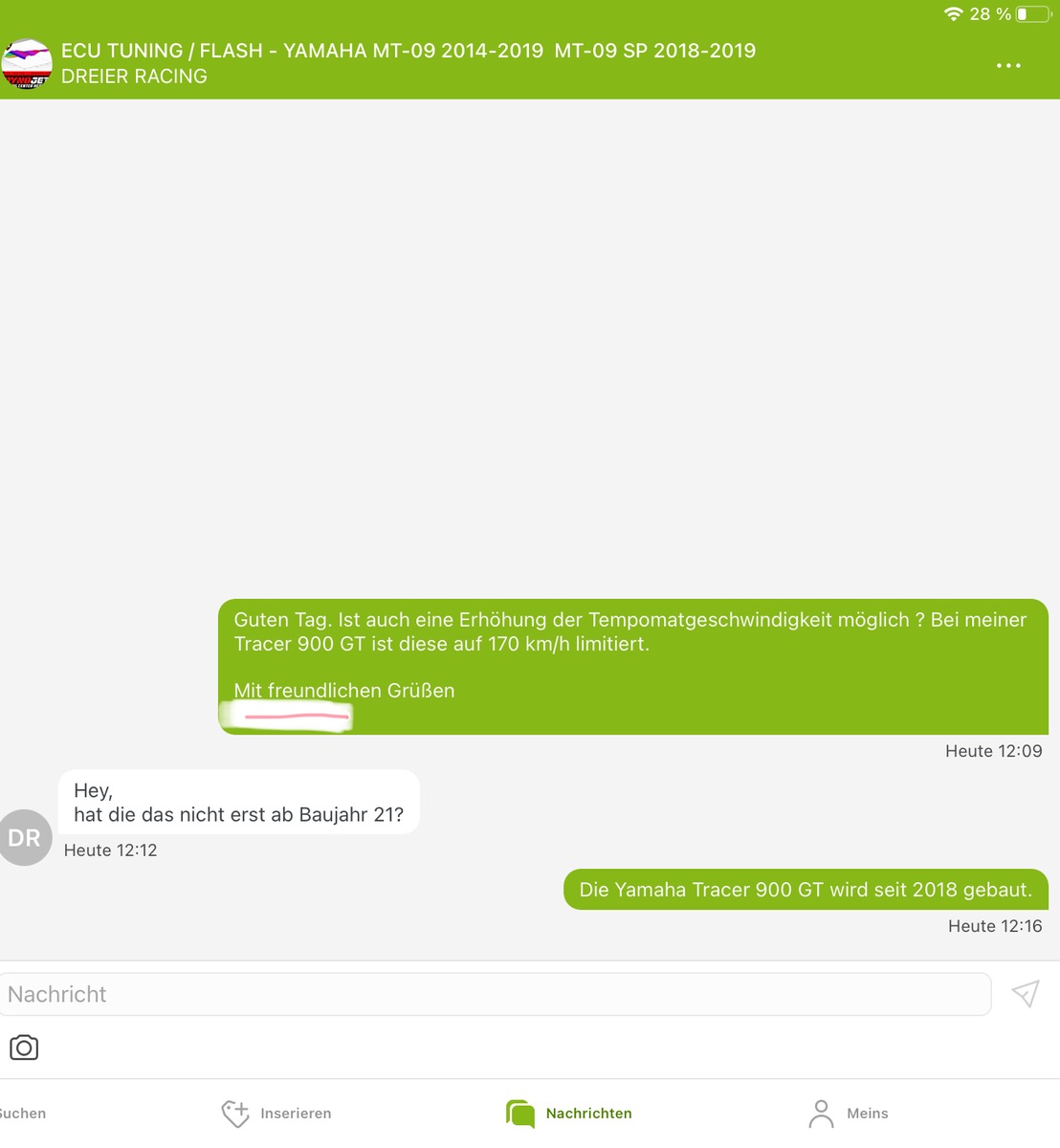
Task: Open the three-dot options menu
Action: click(x=1008, y=66)
